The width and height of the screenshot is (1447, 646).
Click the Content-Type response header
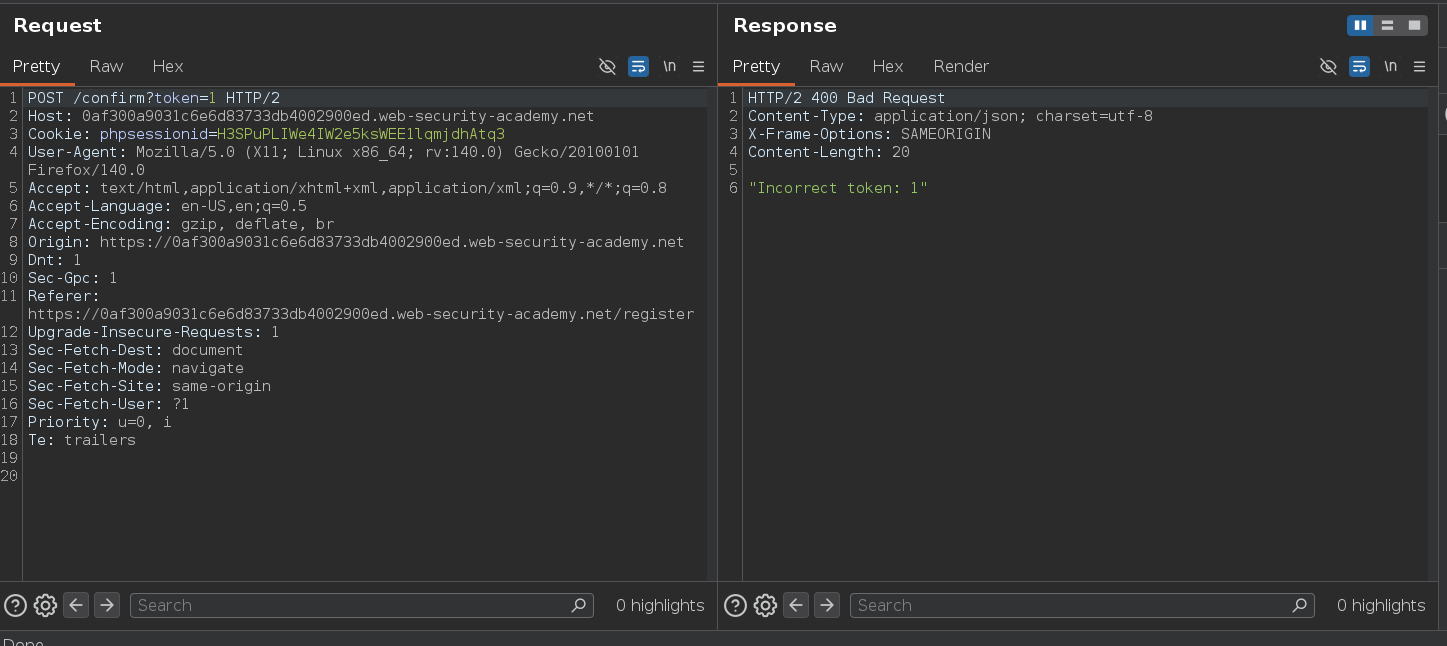(950, 116)
